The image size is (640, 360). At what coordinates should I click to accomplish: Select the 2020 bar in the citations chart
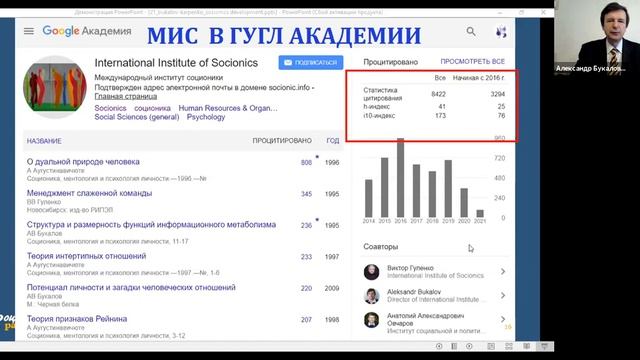click(464, 203)
